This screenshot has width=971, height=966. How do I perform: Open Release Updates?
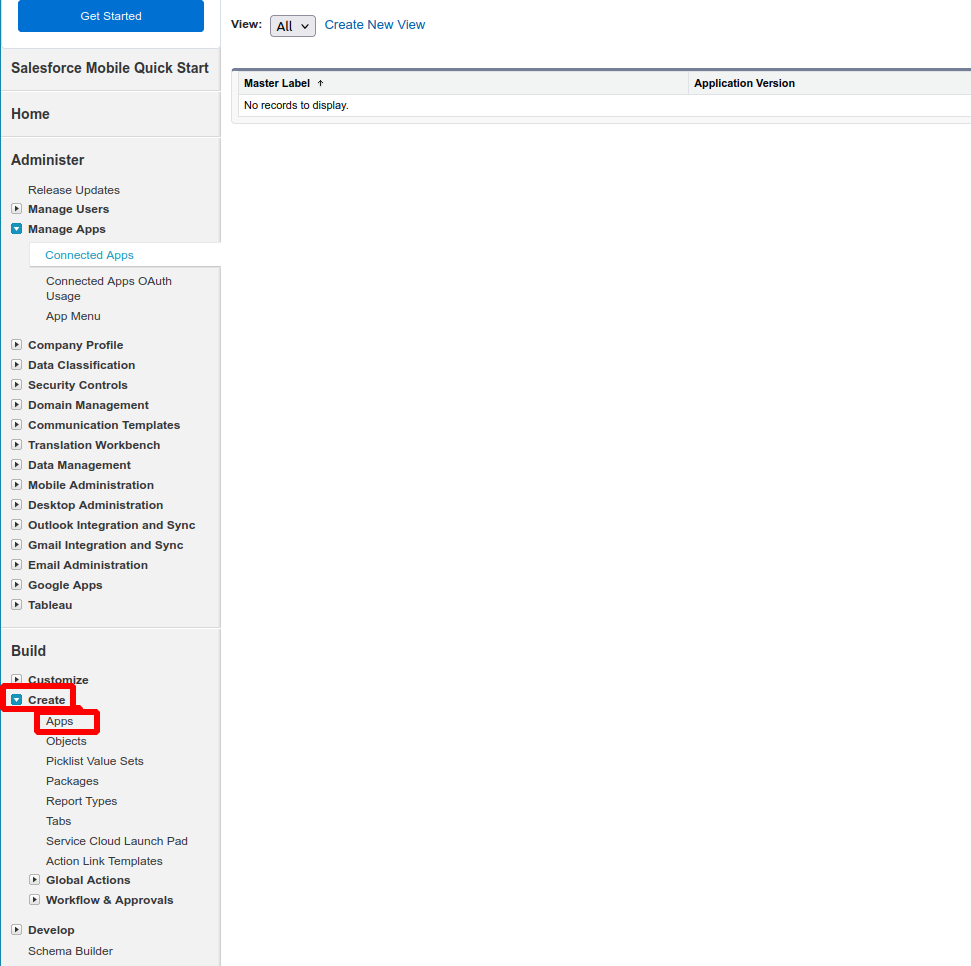point(74,190)
